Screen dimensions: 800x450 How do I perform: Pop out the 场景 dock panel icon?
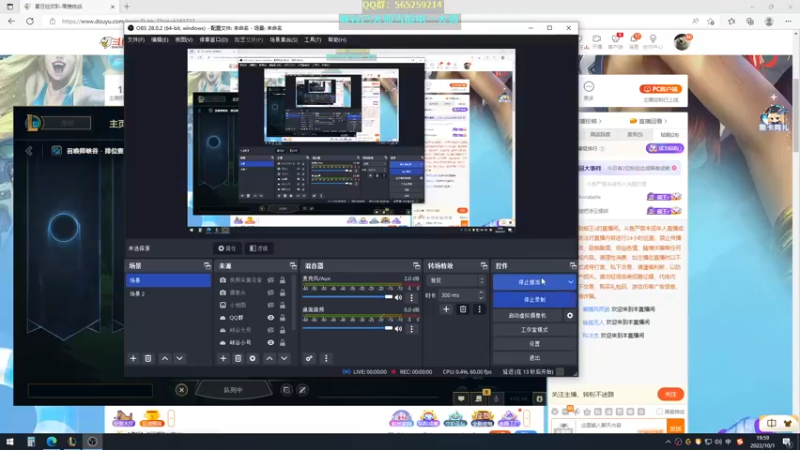[207, 266]
